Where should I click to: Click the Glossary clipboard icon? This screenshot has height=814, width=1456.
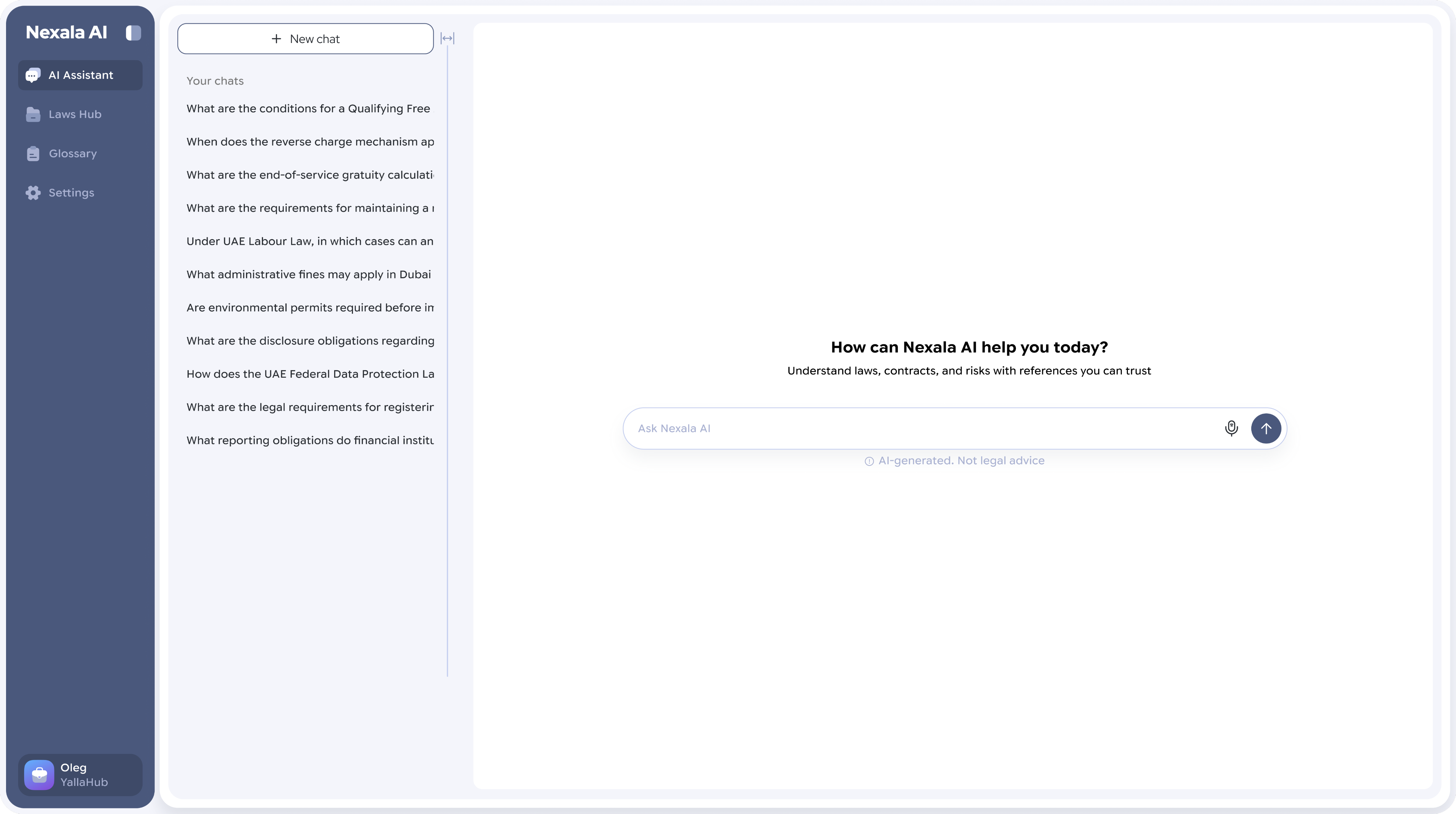click(x=33, y=153)
